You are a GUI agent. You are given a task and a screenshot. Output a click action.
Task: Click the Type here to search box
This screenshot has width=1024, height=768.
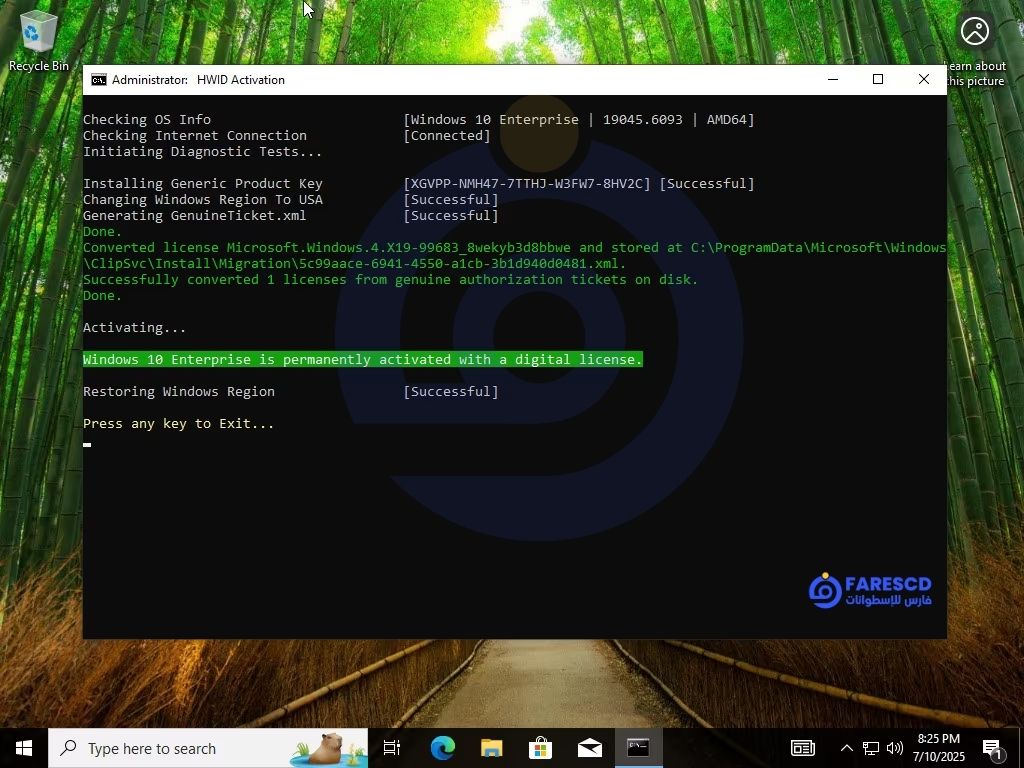pyautogui.click(x=208, y=748)
